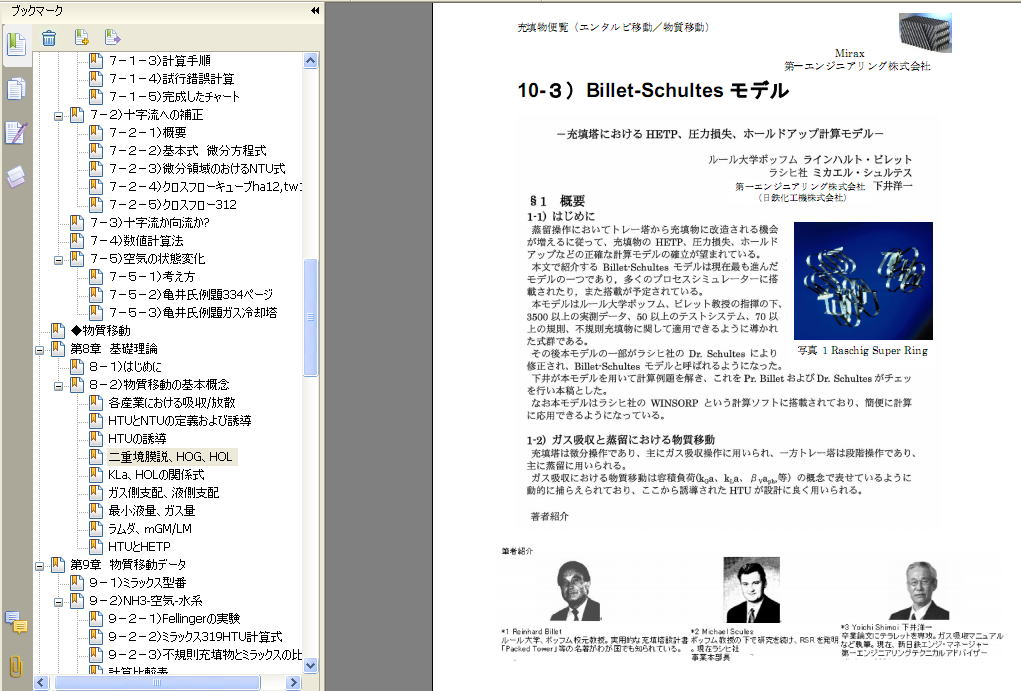Viewport: 1021px width, 691px height.
Task: Collapse the 9-2)NH3-空気-水系 branch
Action: [x=59, y=602]
